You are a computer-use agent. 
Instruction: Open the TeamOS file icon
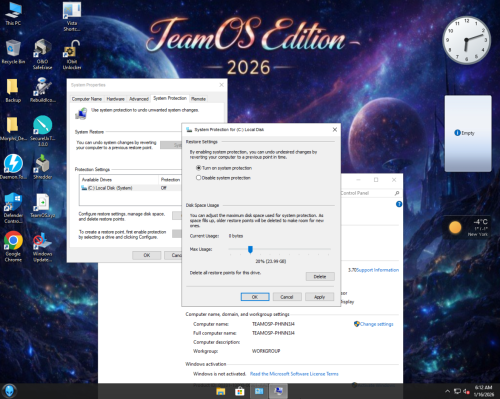[x=42, y=205]
